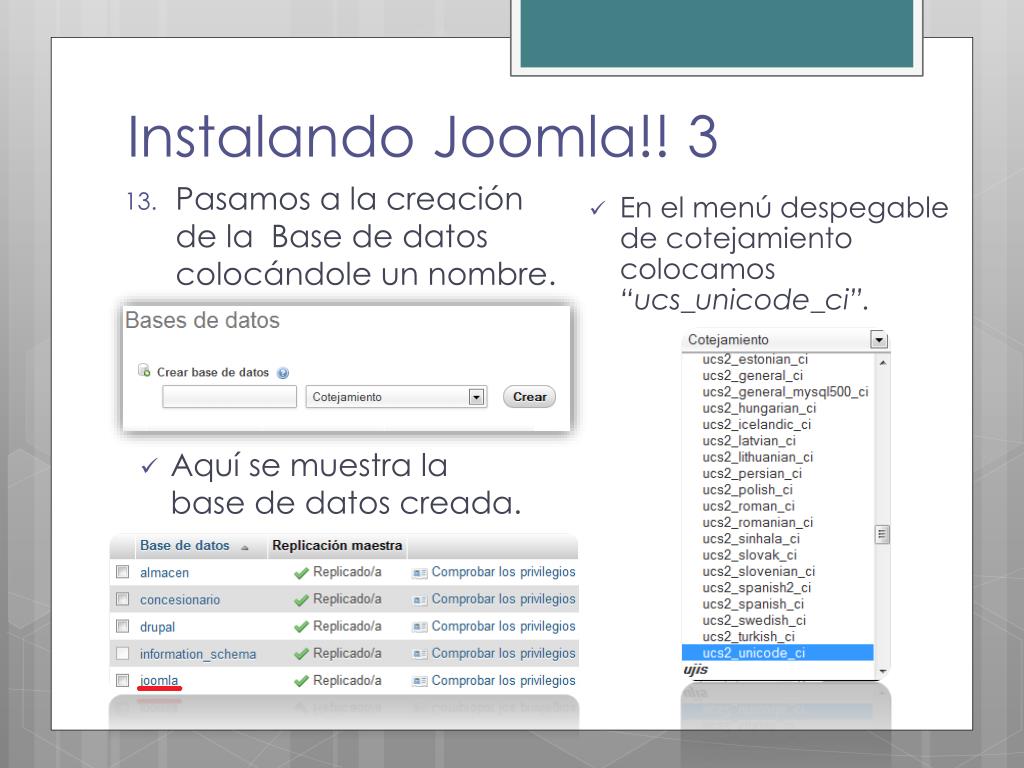The image size is (1024, 768).
Task: Select ucs2_romanian_ci option
Action: tap(758, 522)
